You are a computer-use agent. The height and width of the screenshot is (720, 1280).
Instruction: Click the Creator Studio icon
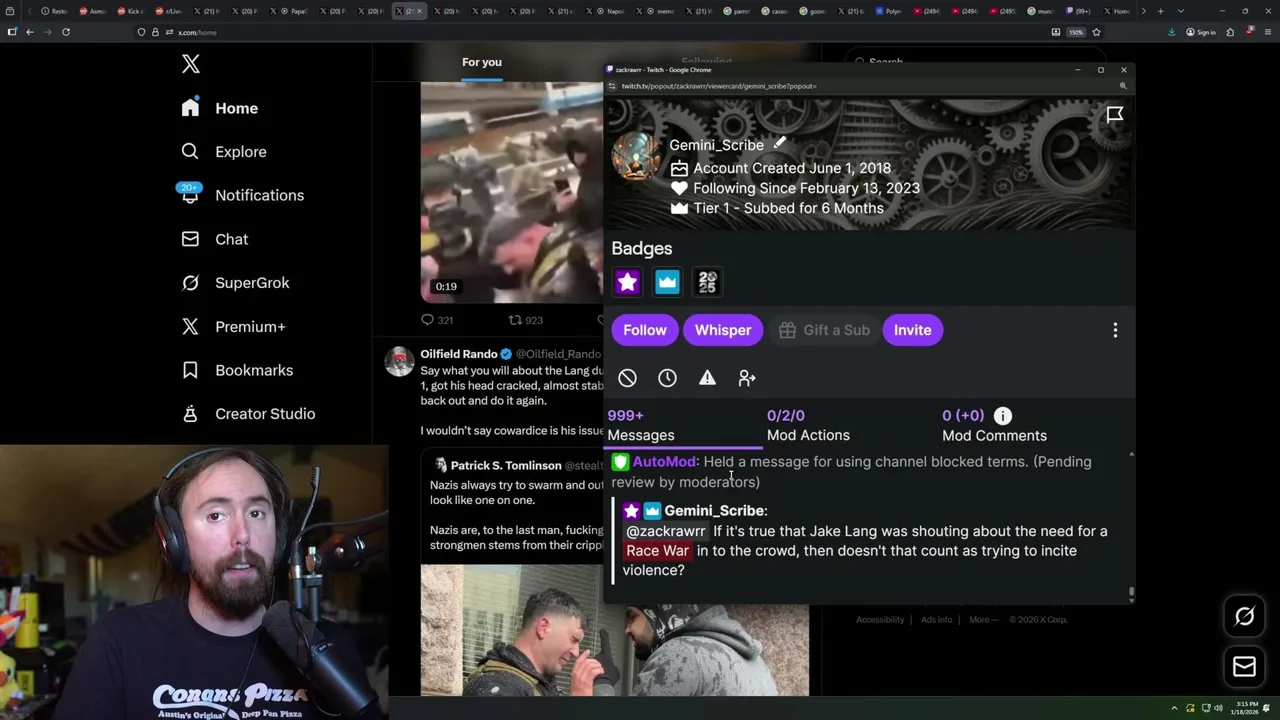point(190,414)
